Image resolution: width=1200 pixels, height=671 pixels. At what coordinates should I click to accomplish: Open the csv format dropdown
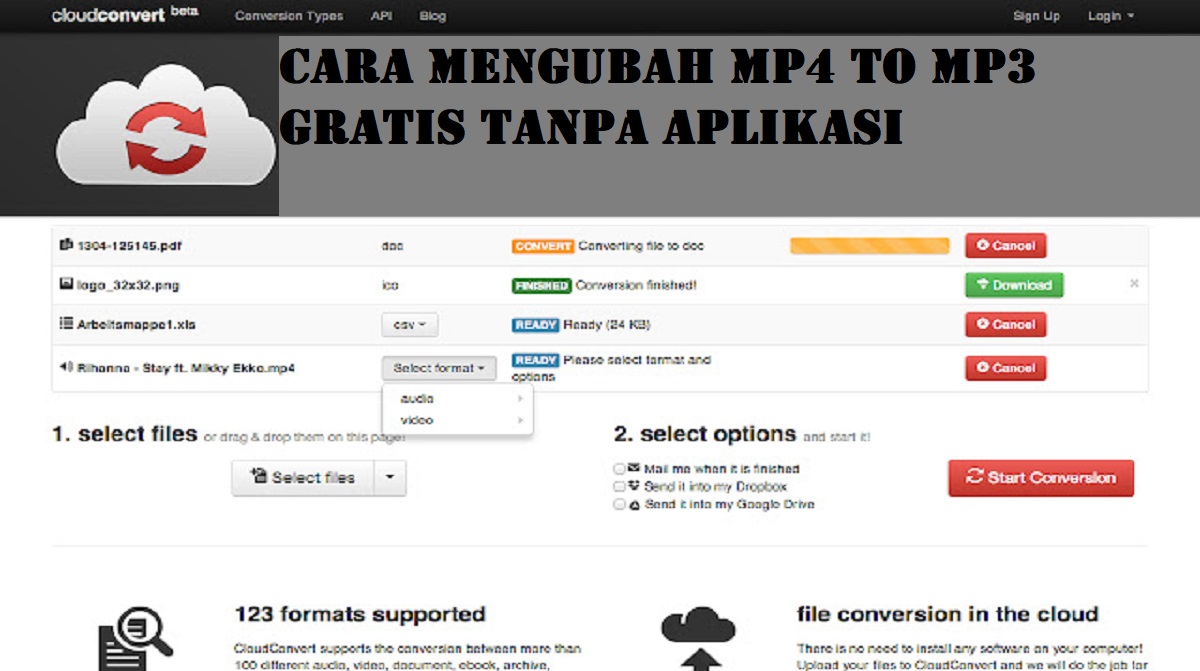point(409,324)
